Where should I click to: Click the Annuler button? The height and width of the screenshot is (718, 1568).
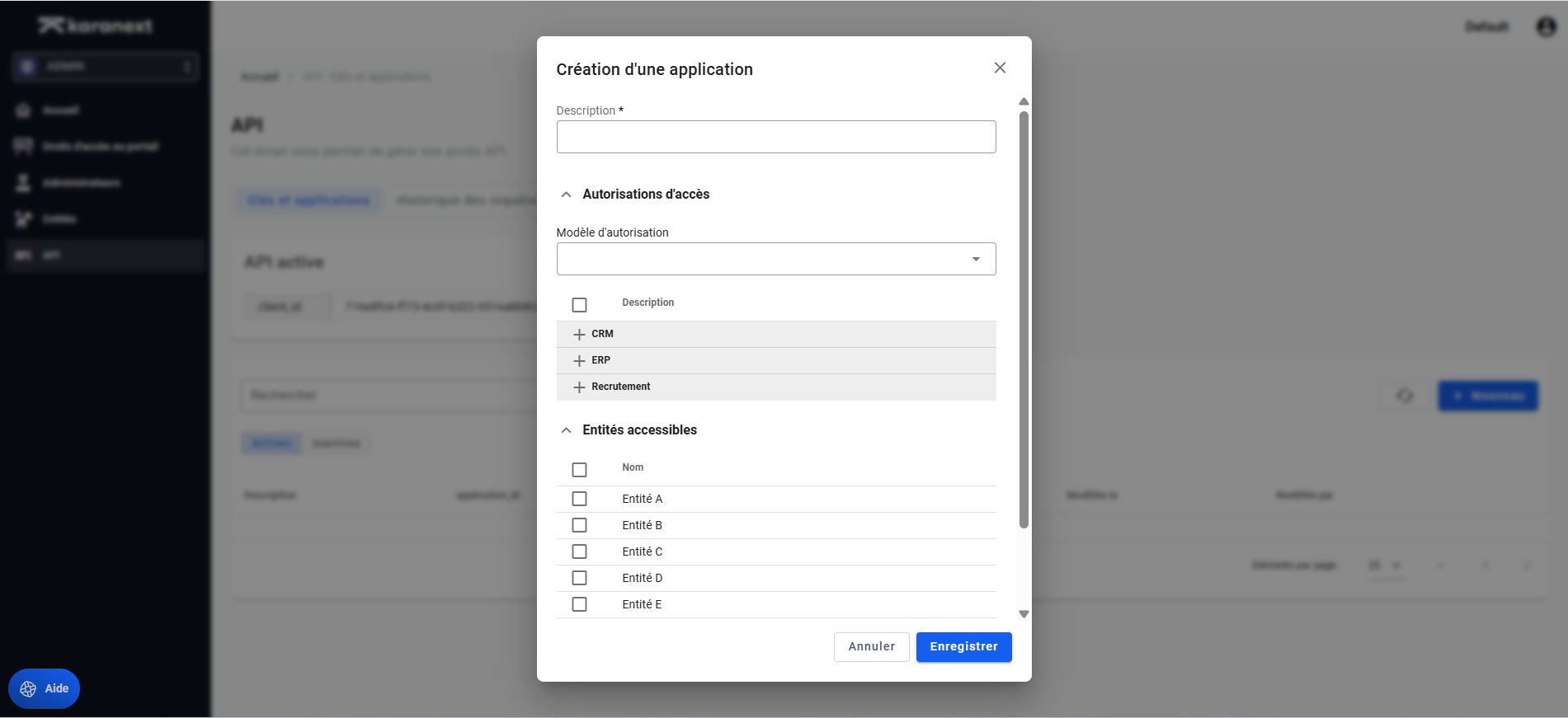(x=871, y=647)
